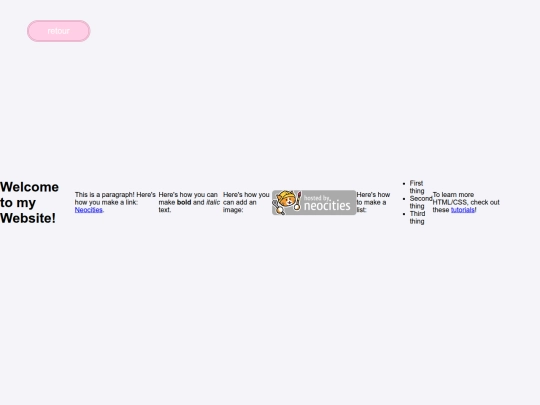Viewport: 540px width, 405px height.
Task: Click the hosted by neocities image
Action: [314, 202]
